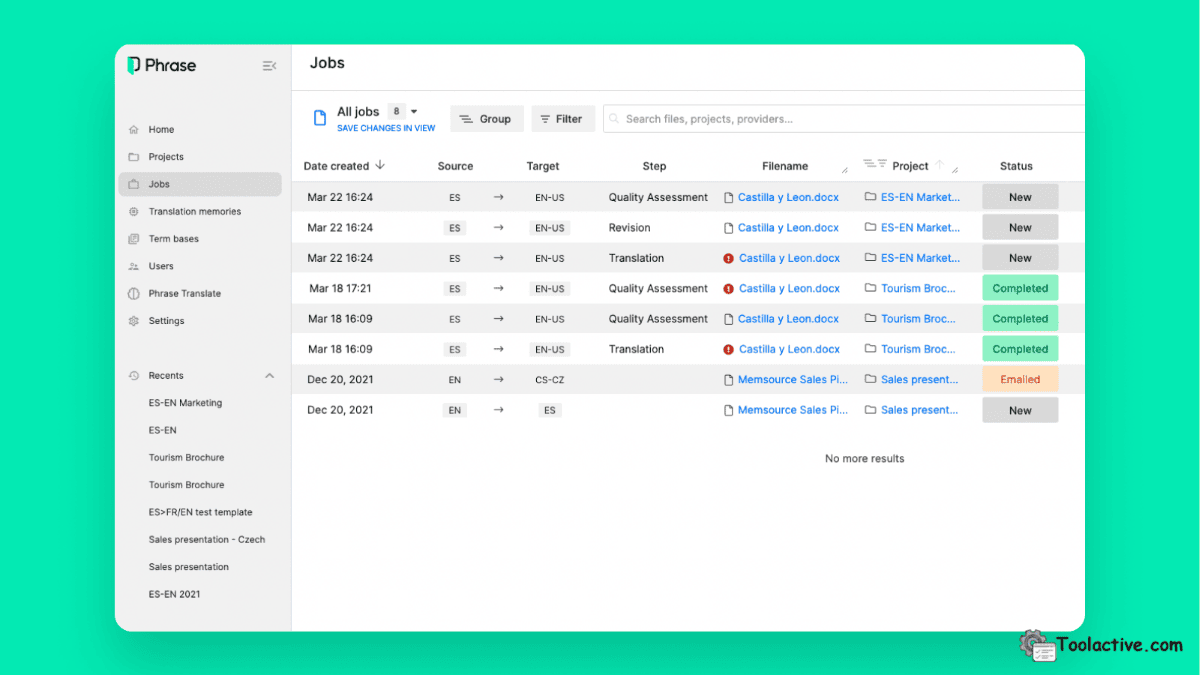Image resolution: width=1200 pixels, height=675 pixels.
Task: Click the Home icon in the sidebar
Action: [134, 130]
